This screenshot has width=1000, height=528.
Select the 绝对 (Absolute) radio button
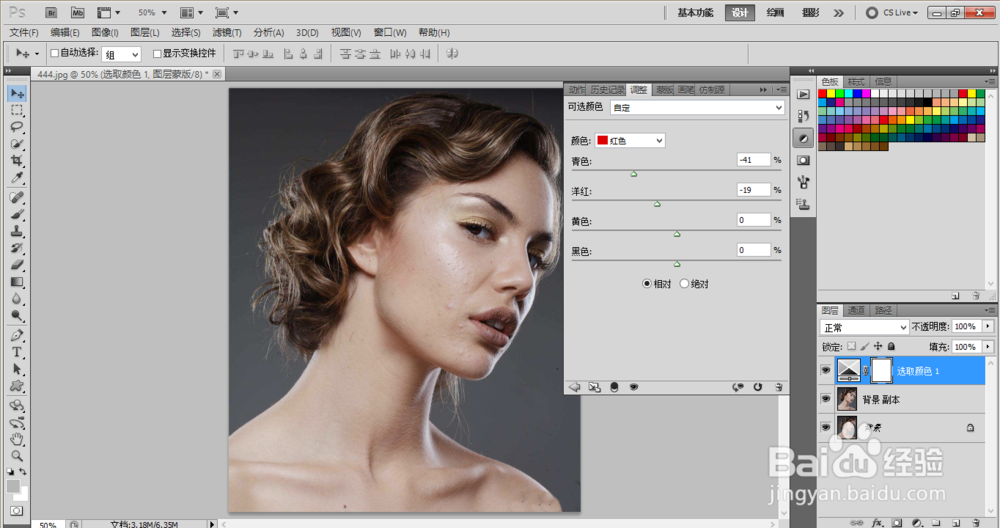tap(685, 283)
